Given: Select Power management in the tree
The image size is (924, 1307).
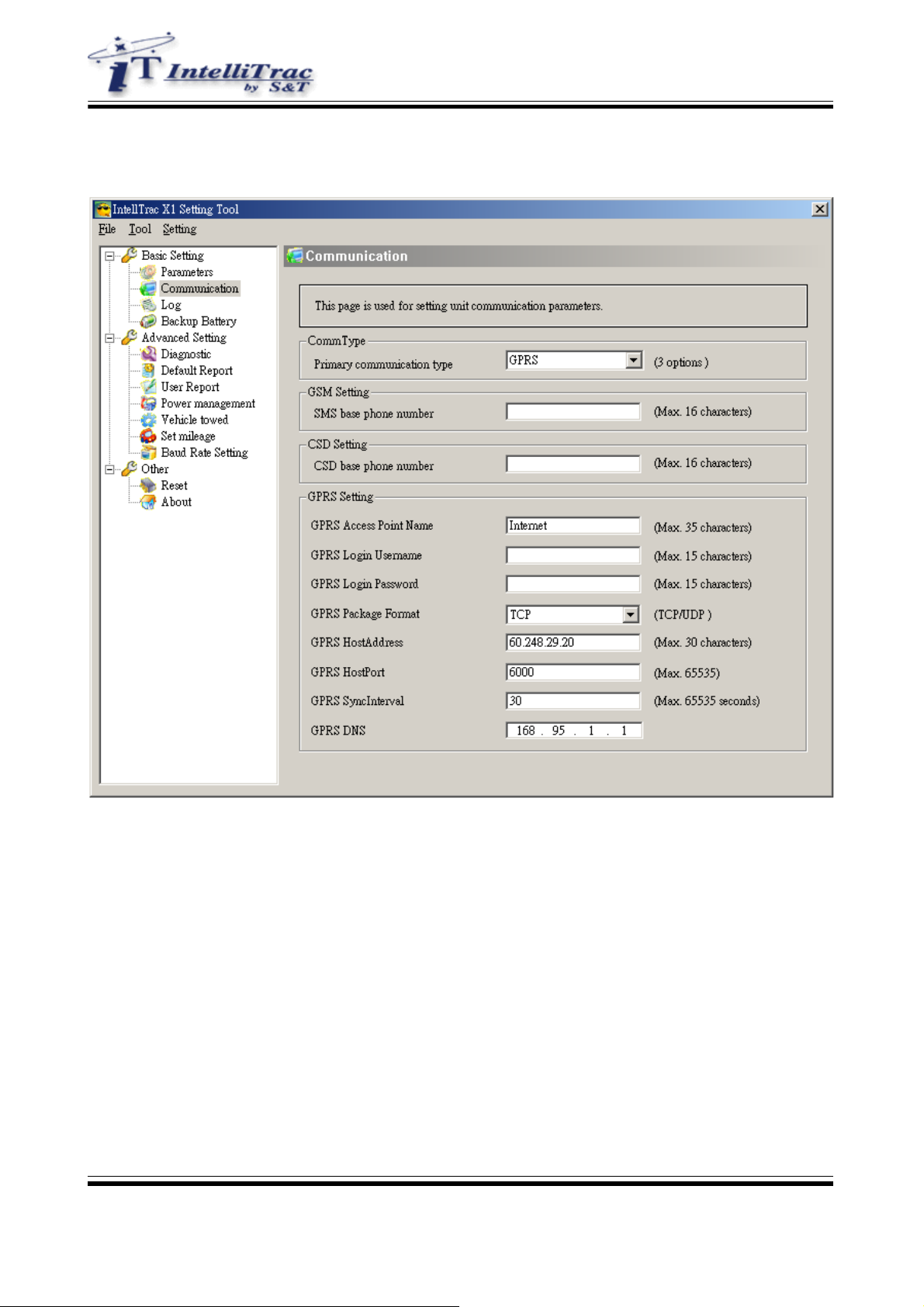Looking at the screenshot, I should pyautogui.click(x=208, y=403).
